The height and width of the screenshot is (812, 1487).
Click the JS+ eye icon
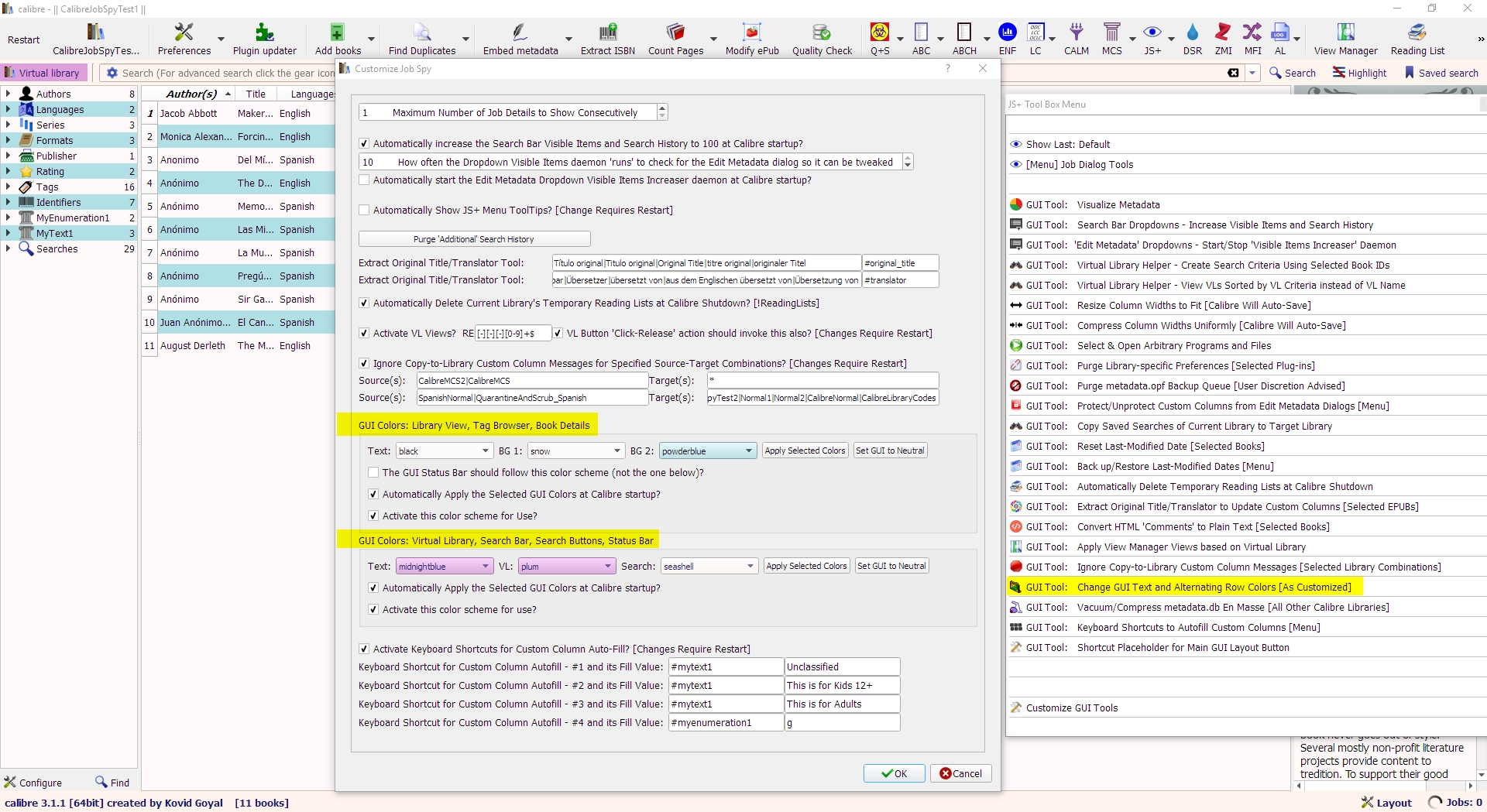(1152, 39)
